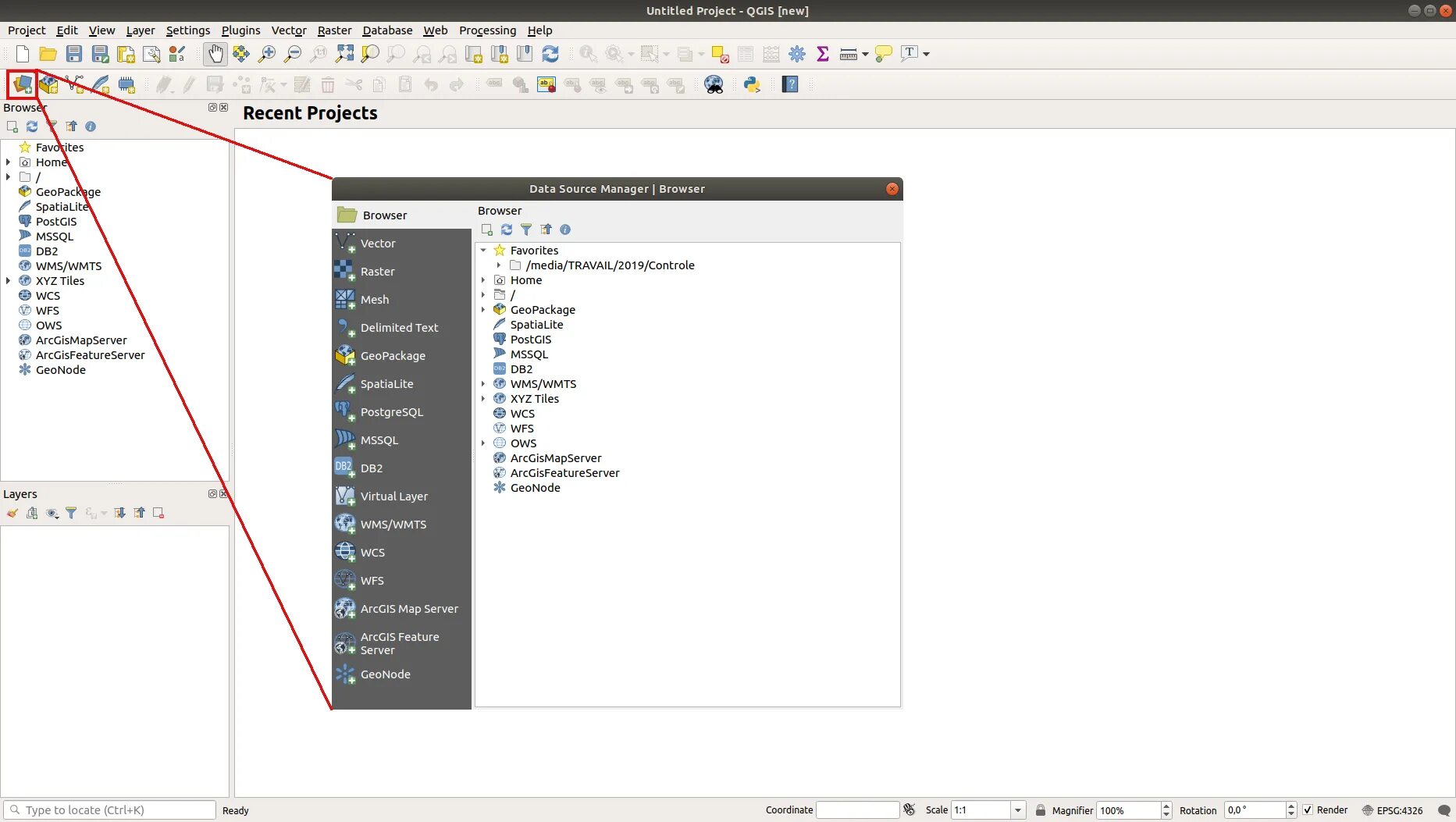
Task: Expand /media/TRAVAIL/2019/Controle folder in dialog
Action: click(499, 265)
